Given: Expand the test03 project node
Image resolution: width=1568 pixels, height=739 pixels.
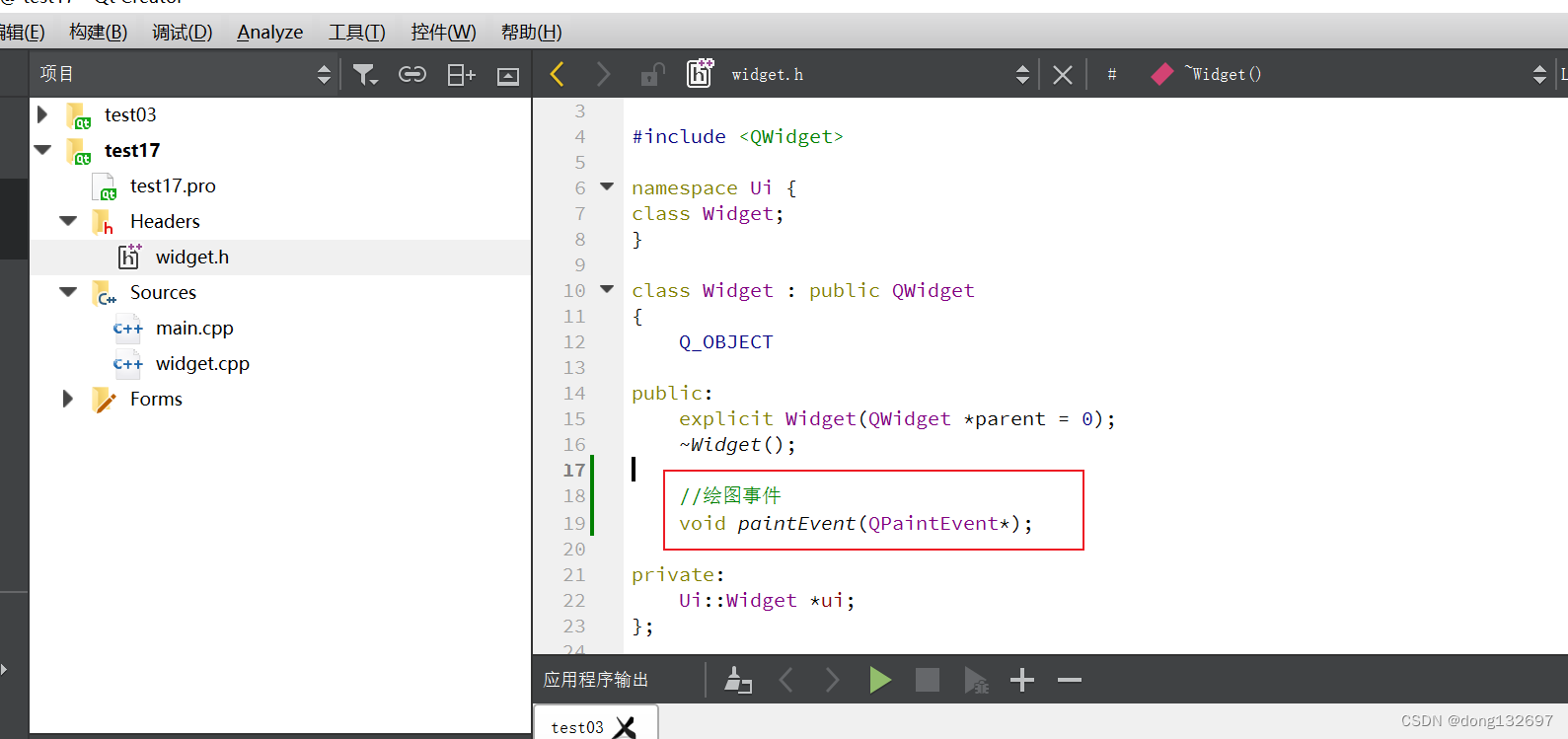Looking at the screenshot, I should tap(42, 114).
